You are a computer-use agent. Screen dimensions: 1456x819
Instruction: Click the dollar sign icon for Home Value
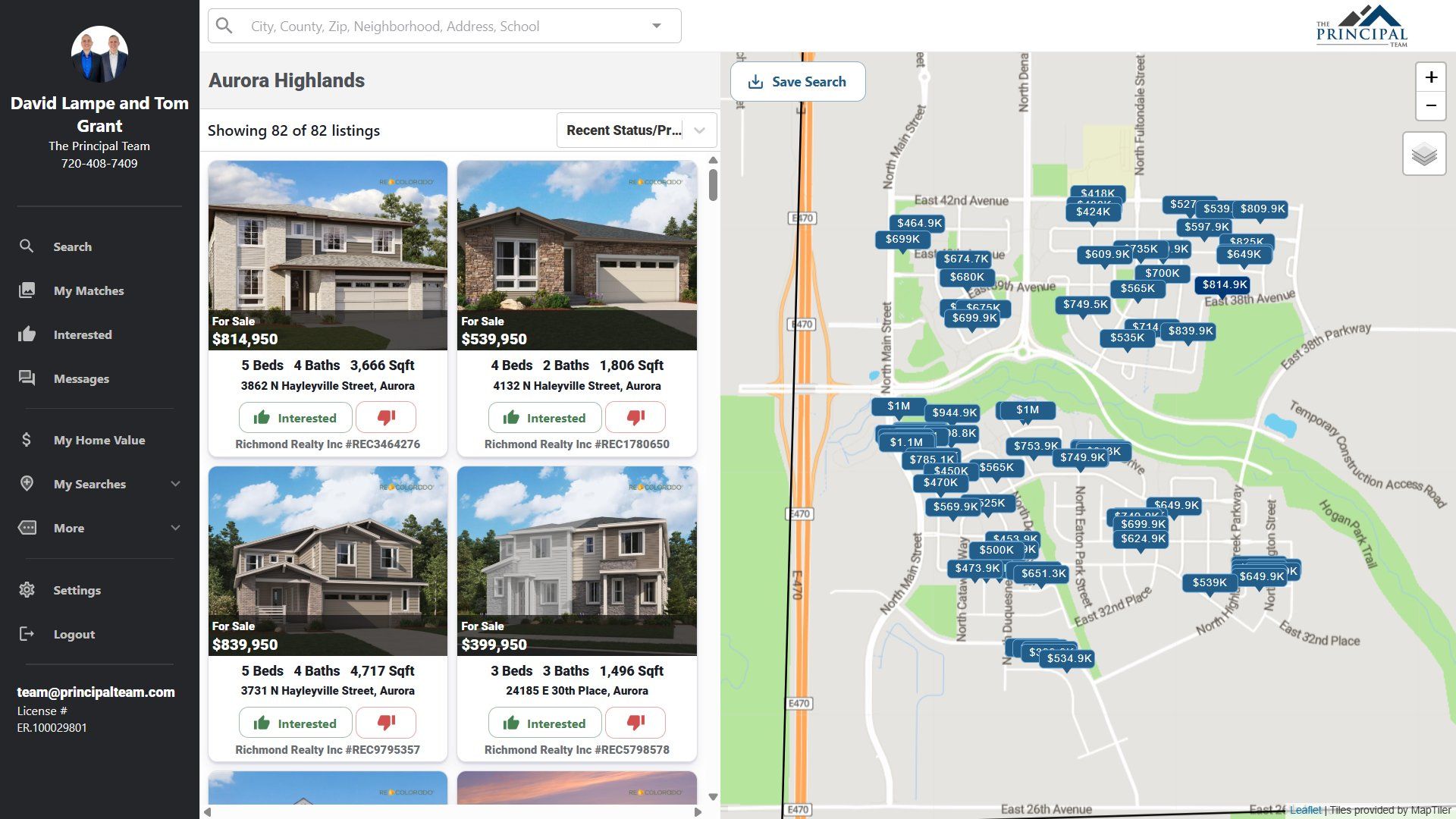27,440
